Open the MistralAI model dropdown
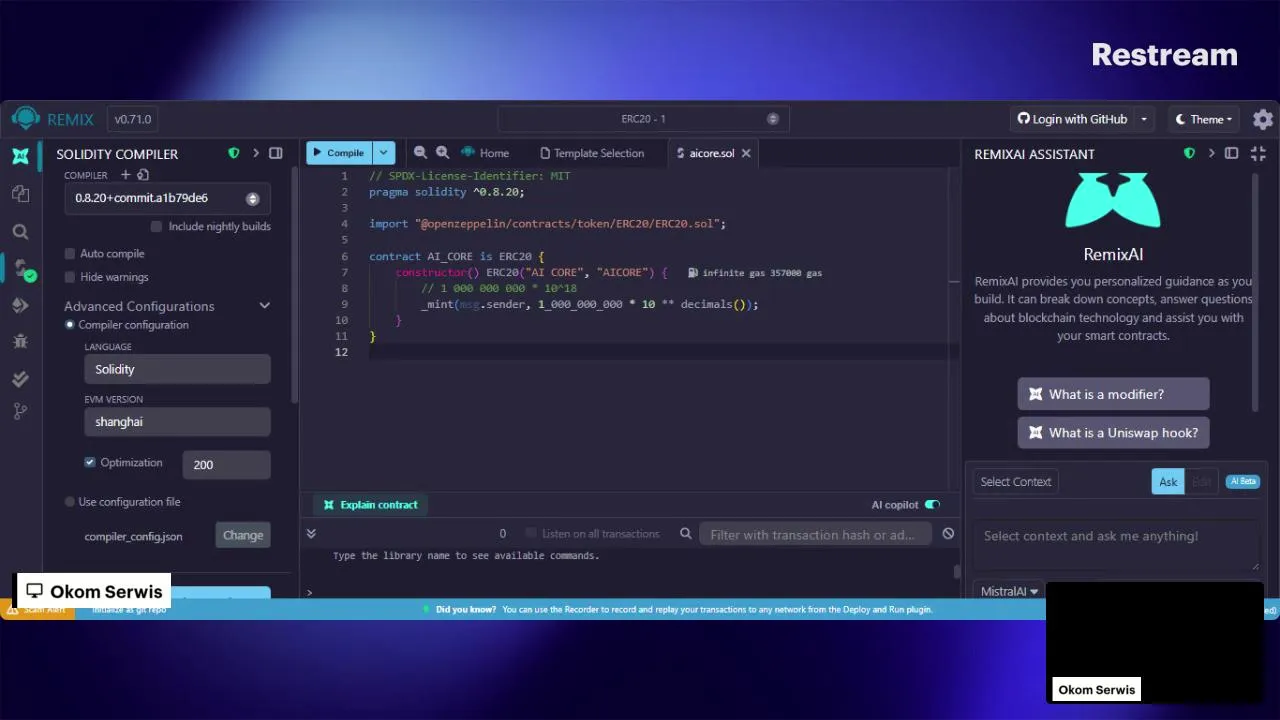Viewport: 1280px width, 720px height. [x=1009, y=591]
